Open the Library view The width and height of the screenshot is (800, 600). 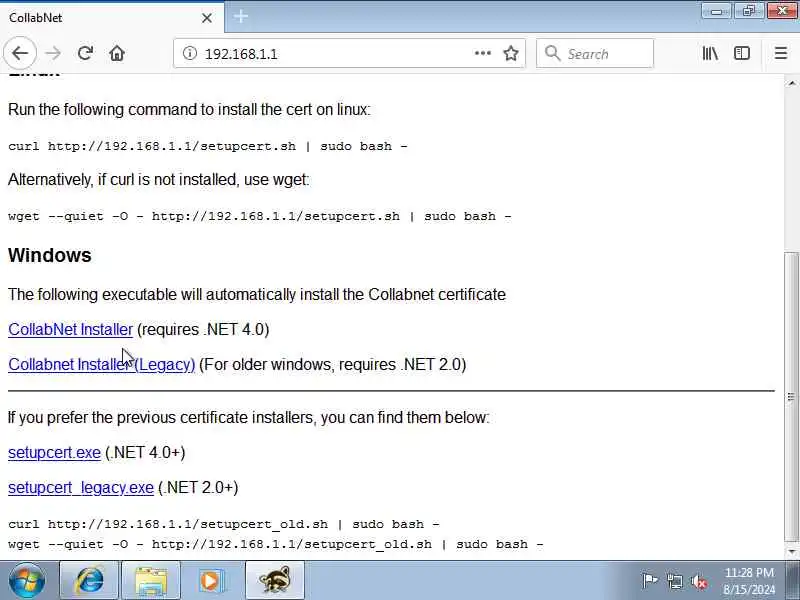coord(710,53)
